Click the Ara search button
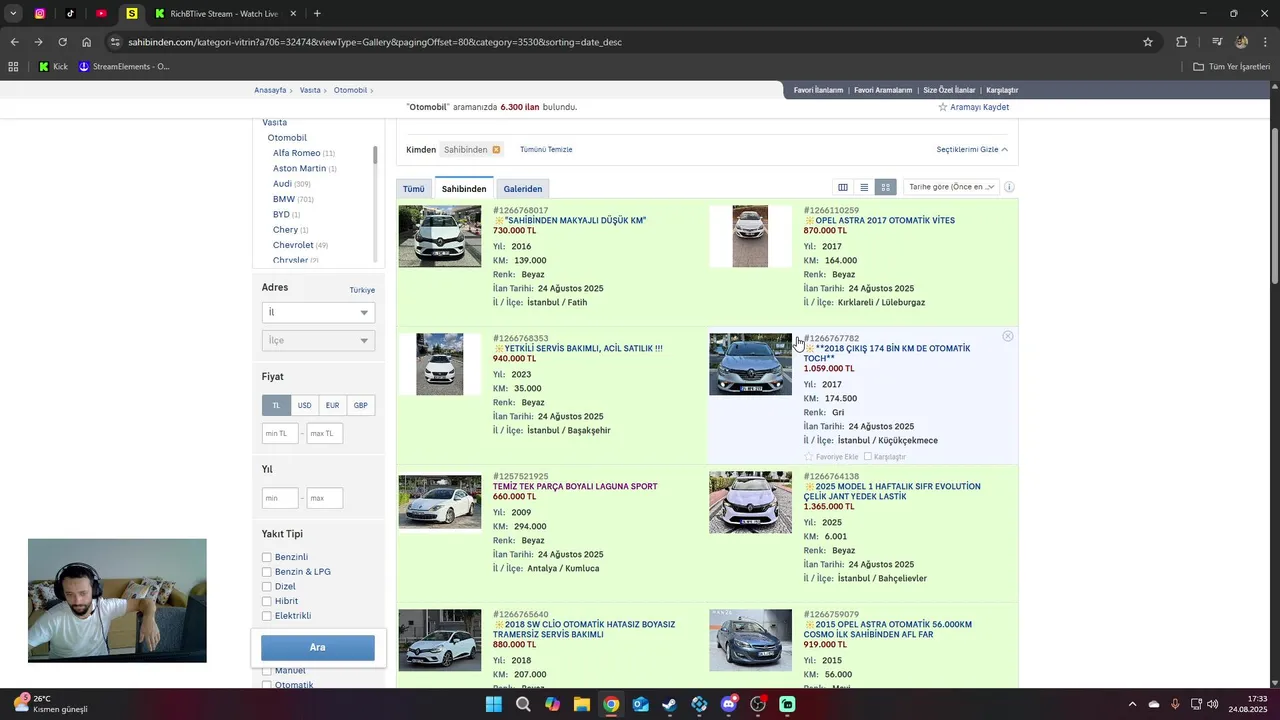This screenshot has width=1280, height=720. (318, 647)
